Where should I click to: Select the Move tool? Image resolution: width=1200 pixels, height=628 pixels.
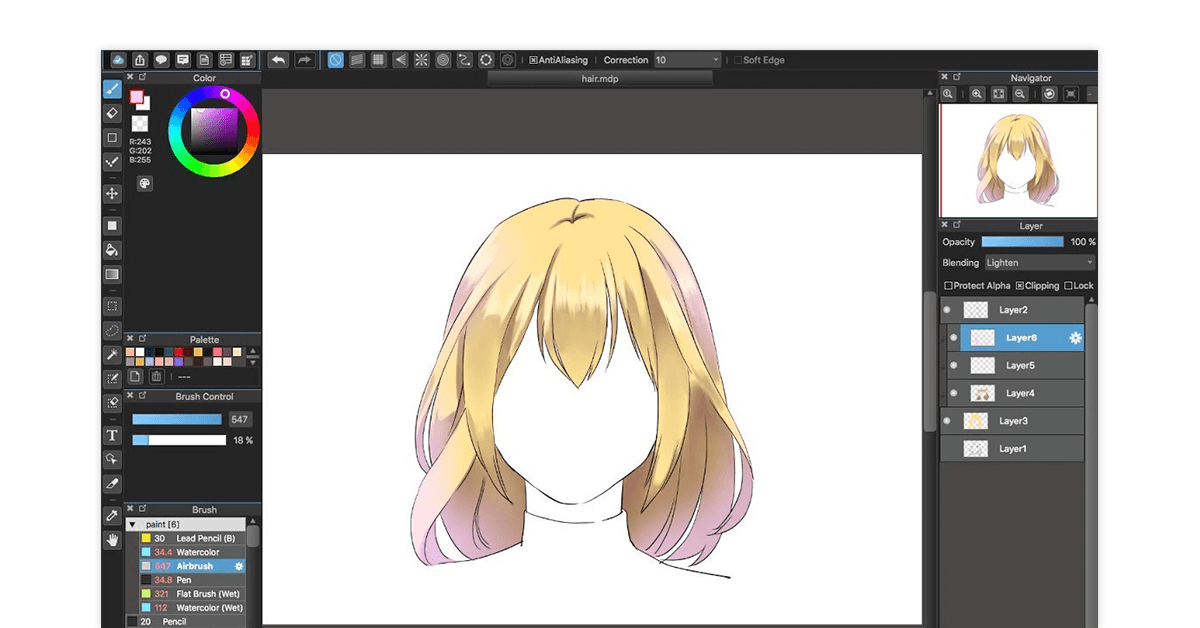(113, 193)
